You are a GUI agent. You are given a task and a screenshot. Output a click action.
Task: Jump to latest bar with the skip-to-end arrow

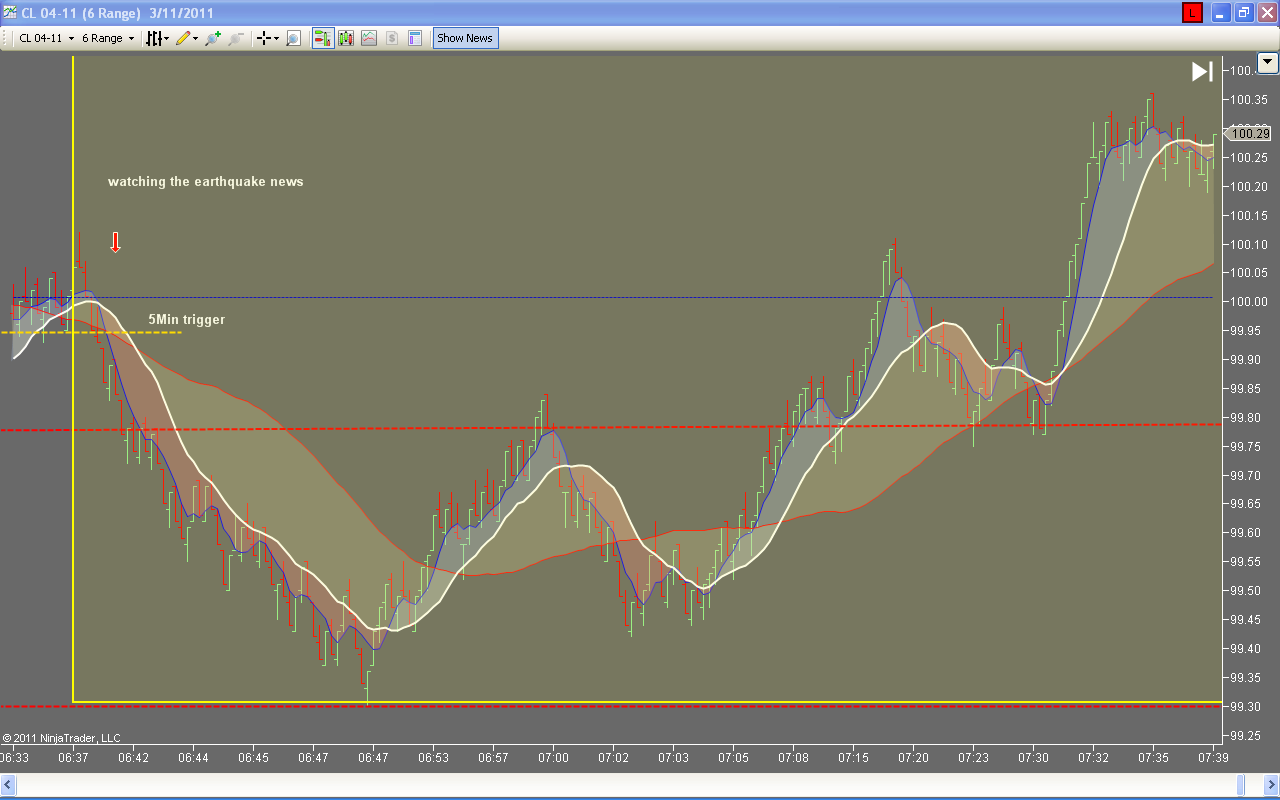coord(1202,71)
